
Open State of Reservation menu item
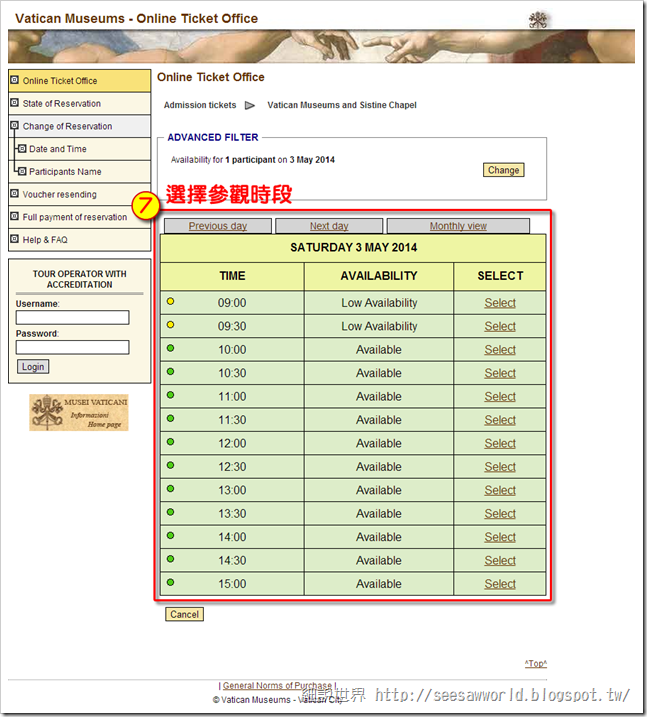tap(79, 104)
